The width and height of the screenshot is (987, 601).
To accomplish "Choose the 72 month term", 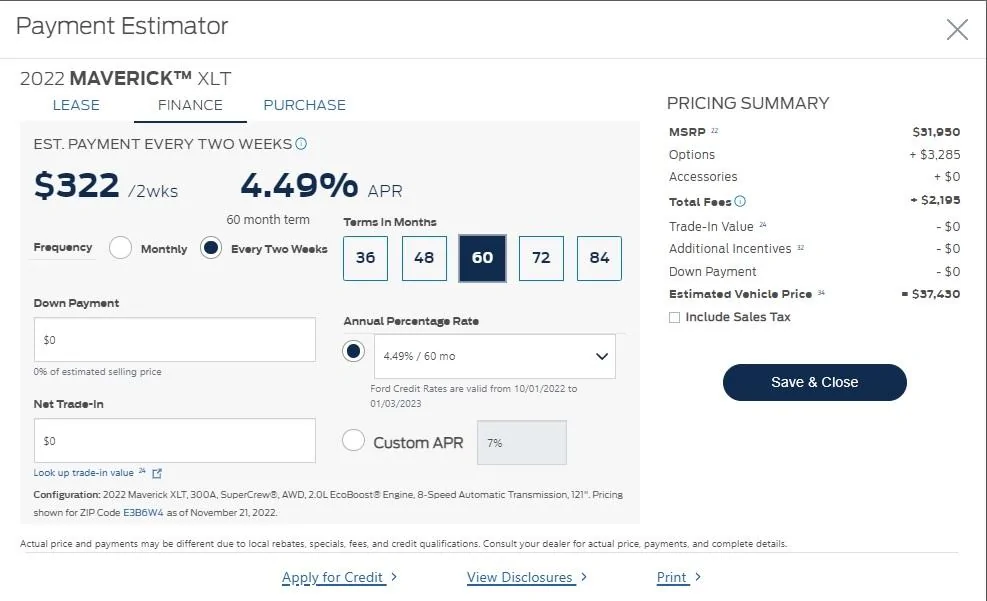I will [x=541, y=258].
